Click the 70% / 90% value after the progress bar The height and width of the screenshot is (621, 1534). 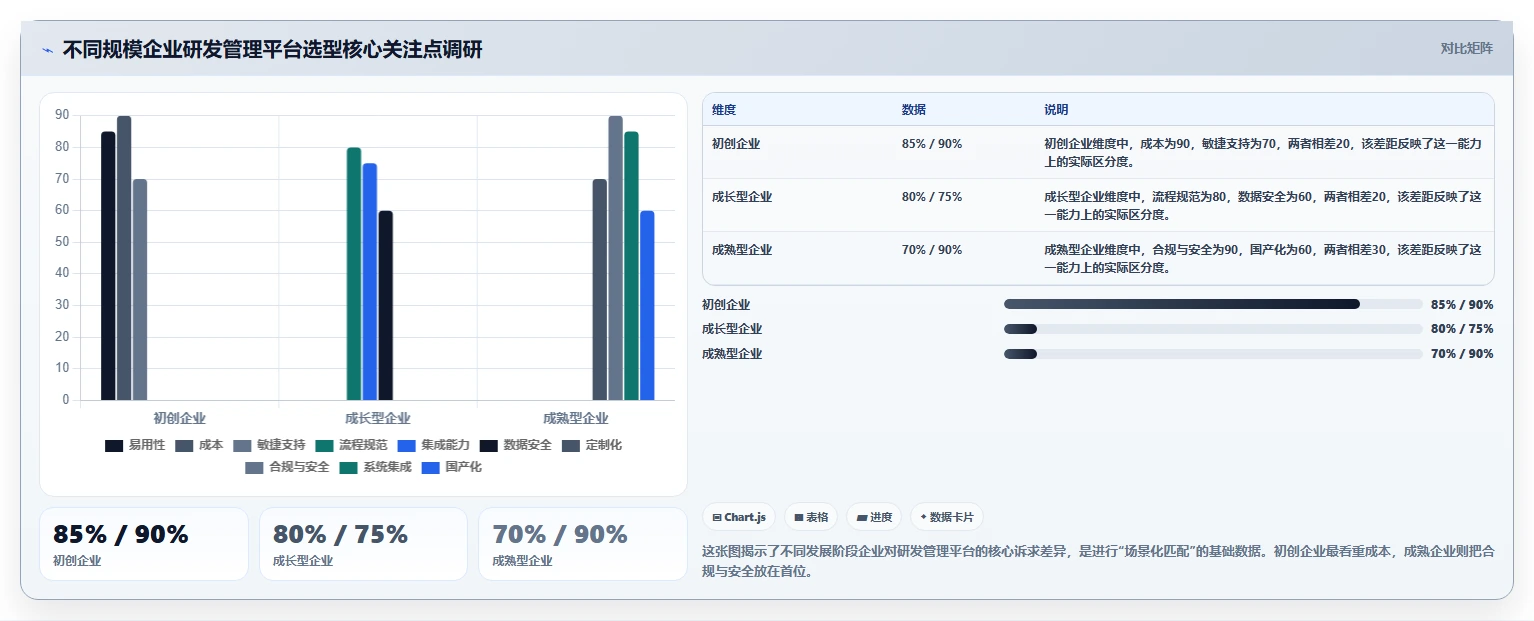pos(1462,354)
